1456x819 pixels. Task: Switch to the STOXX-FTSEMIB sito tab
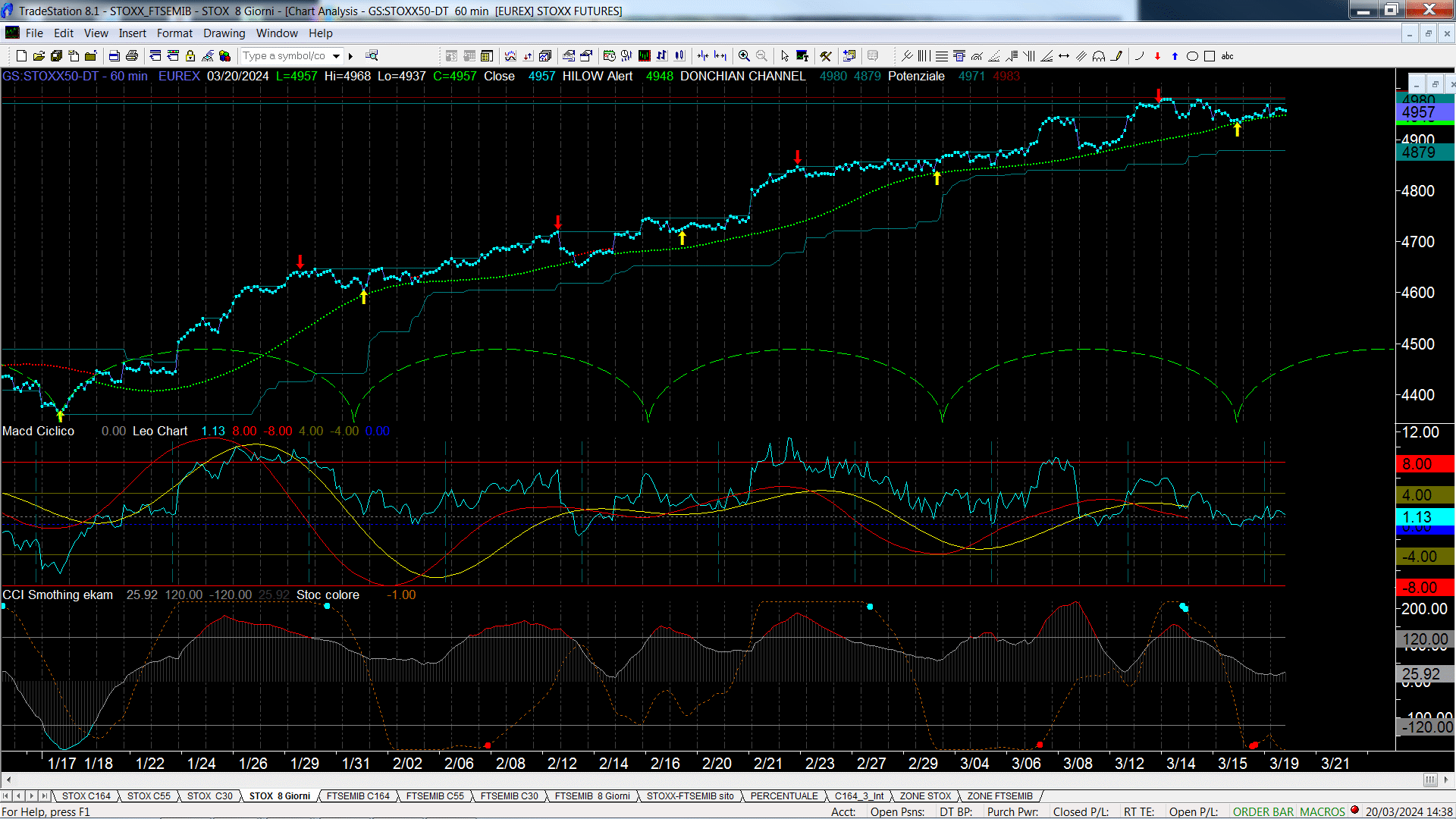[690, 796]
